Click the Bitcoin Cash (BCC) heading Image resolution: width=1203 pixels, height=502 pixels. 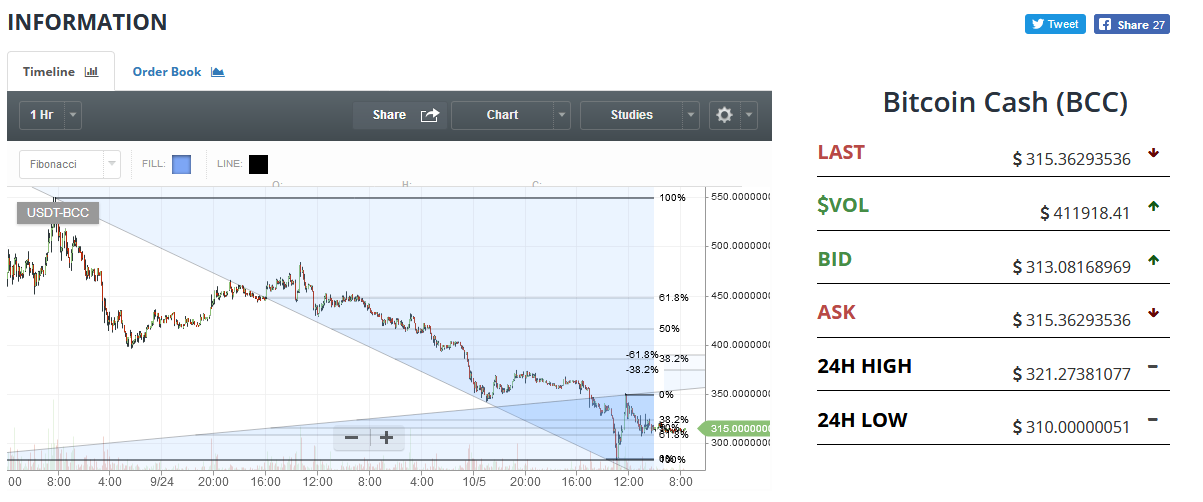click(x=1005, y=102)
